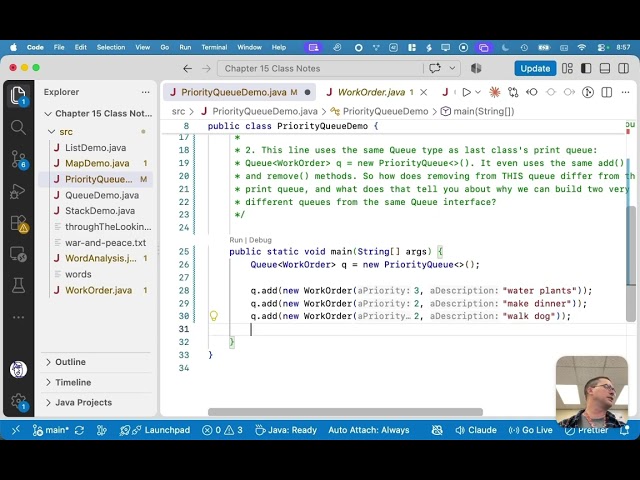Click the Chapter 15 Class Notes search box

(320, 69)
